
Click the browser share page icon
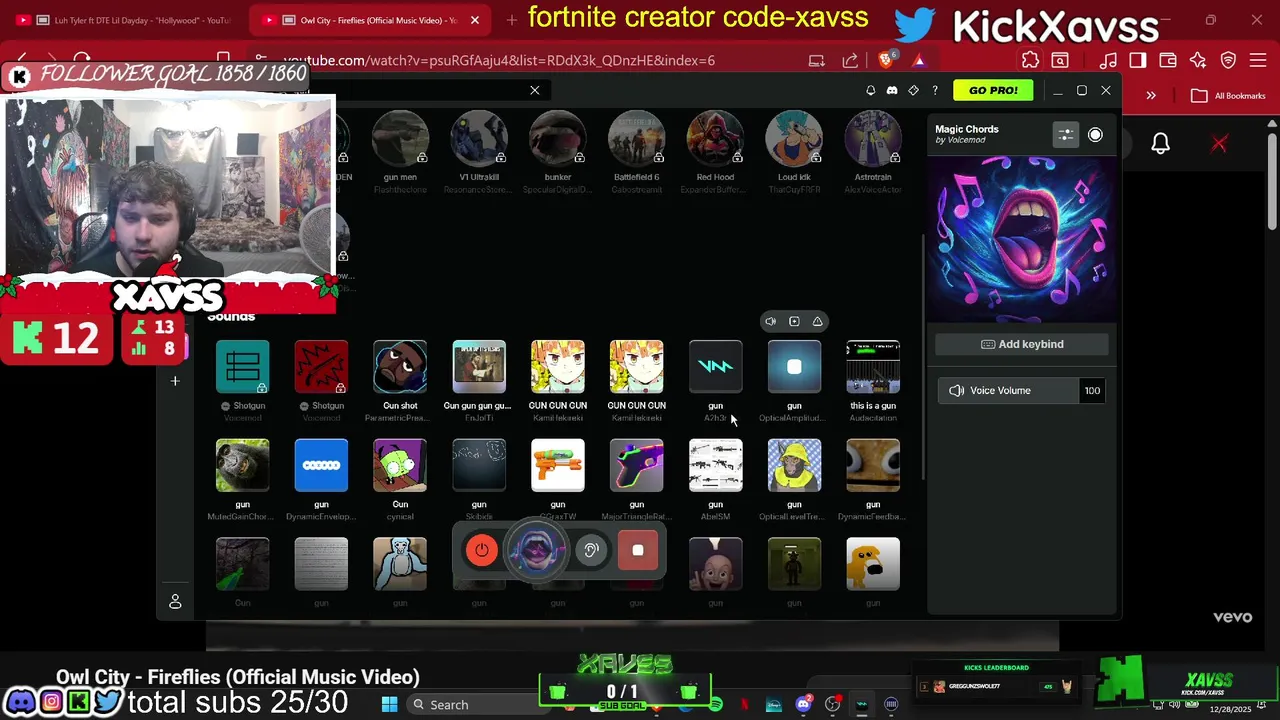pos(850,60)
